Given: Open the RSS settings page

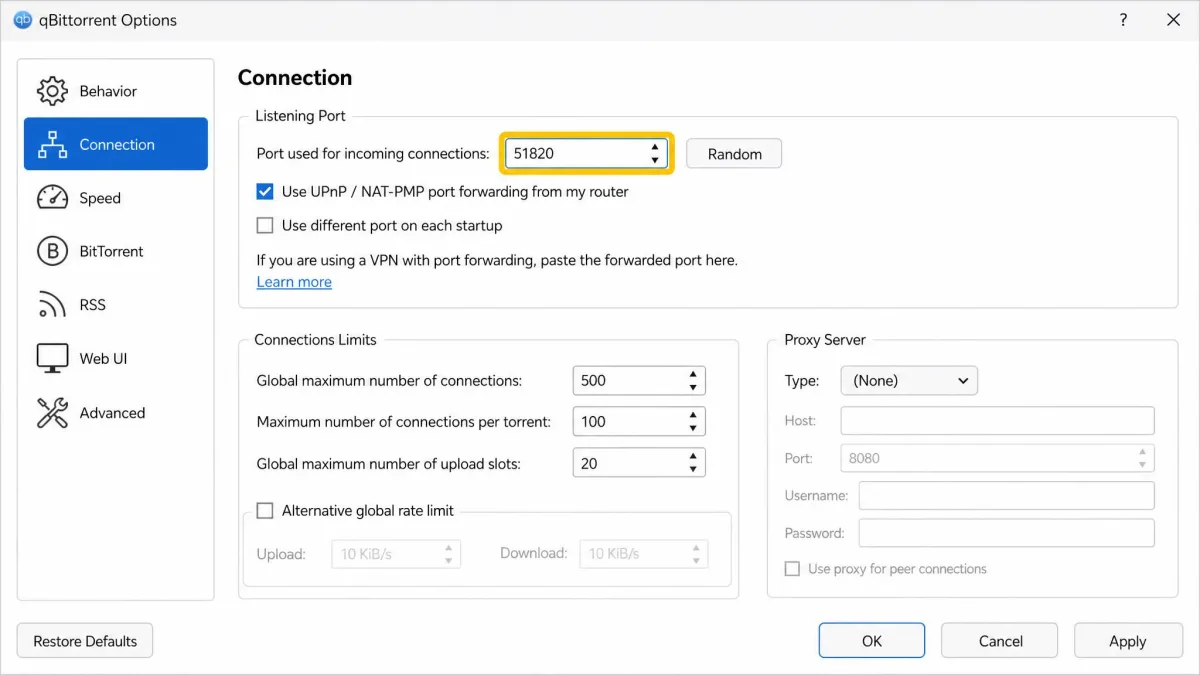Looking at the screenshot, I should coord(116,305).
